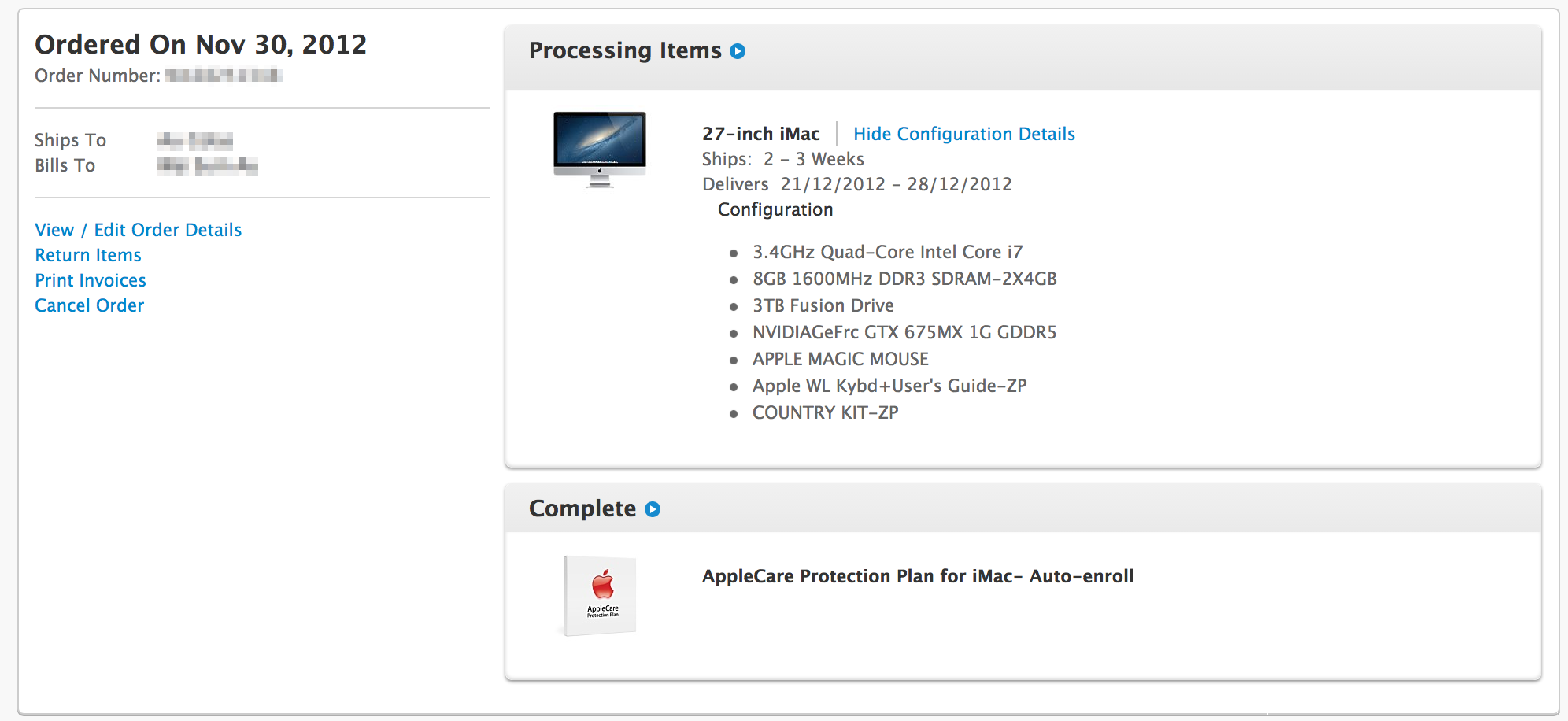Viewport: 1568px width, 721px height.
Task: Click the 27-inch iMac product title
Action: [761, 134]
